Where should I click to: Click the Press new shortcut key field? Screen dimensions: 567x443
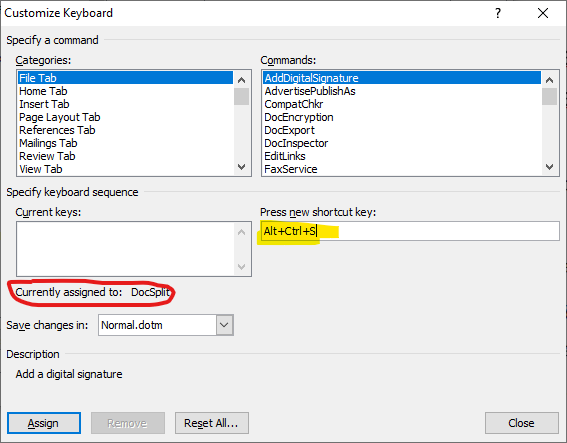(410, 231)
